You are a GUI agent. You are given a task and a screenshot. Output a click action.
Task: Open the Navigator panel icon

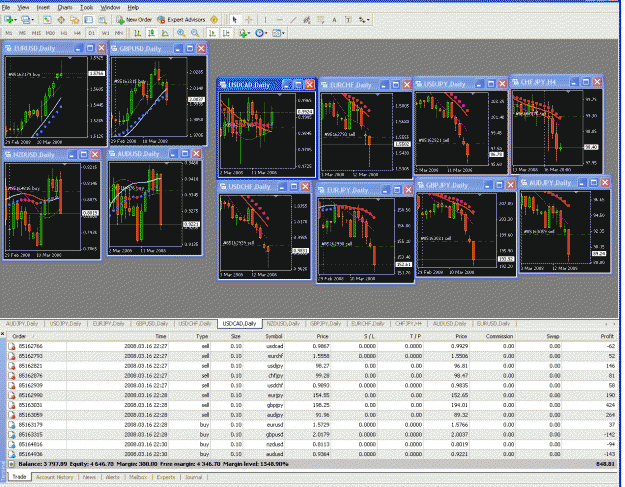tap(75, 20)
